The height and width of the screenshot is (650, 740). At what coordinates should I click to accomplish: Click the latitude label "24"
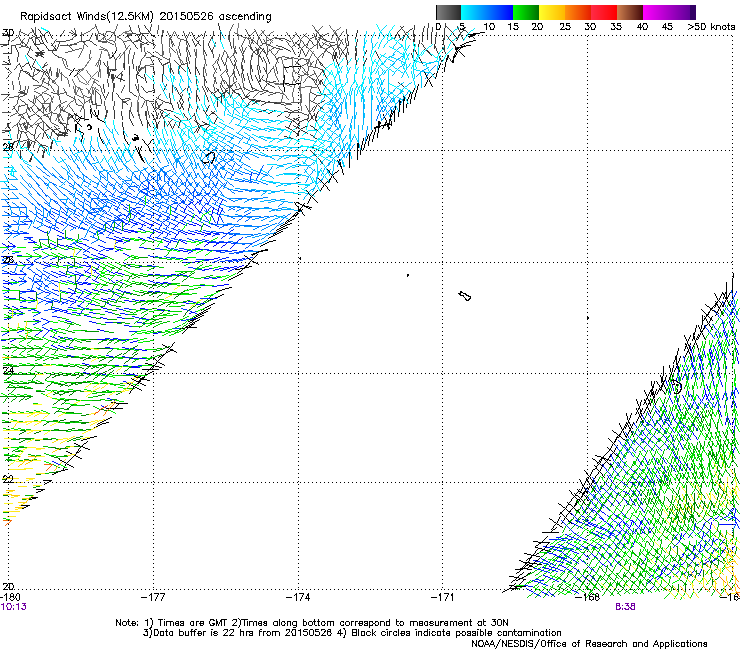tap(8, 370)
